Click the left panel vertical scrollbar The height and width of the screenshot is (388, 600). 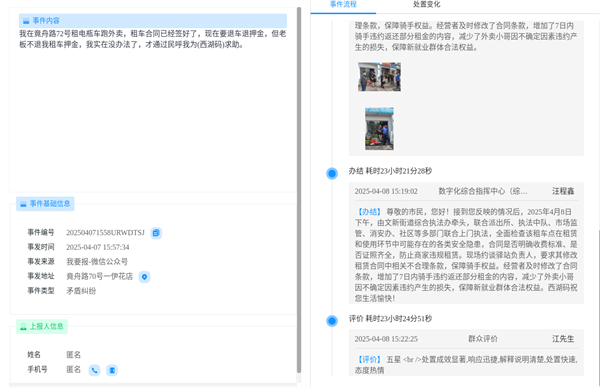[299, 190]
